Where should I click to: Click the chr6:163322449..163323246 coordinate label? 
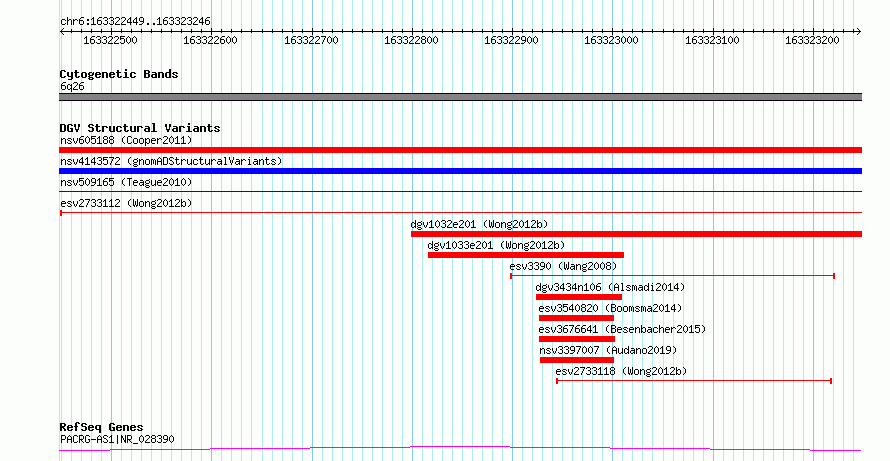tap(135, 22)
